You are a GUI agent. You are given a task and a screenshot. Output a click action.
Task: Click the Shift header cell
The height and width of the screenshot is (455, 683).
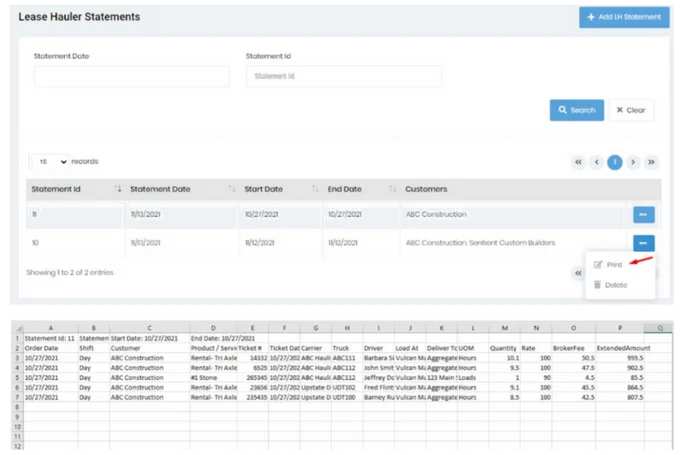click(94, 348)
